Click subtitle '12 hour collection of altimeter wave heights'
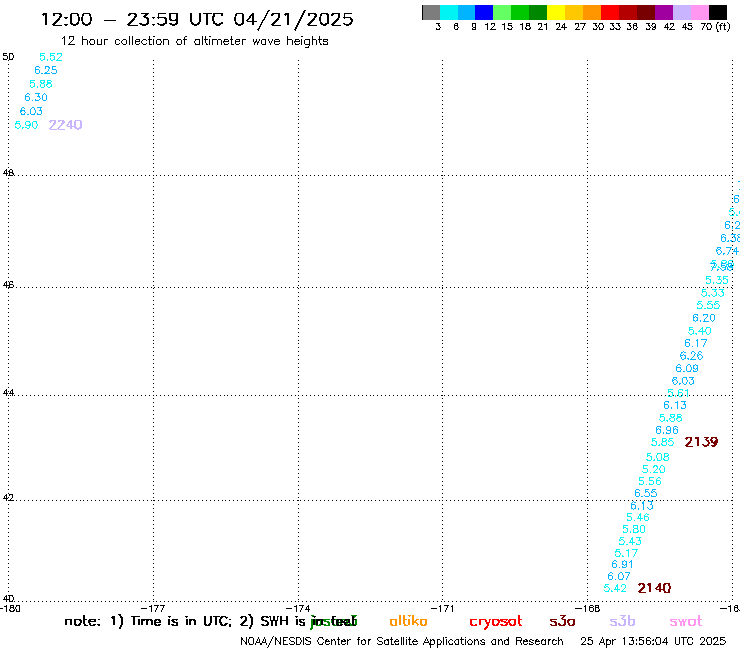Viewport: 740px width, 650px height. (194, 41)
